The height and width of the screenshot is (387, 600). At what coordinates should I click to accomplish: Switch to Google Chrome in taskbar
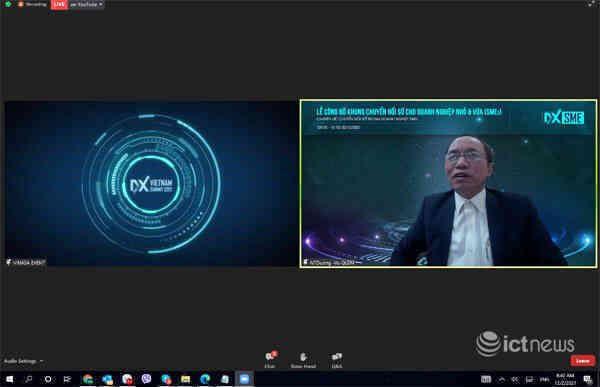88,379
